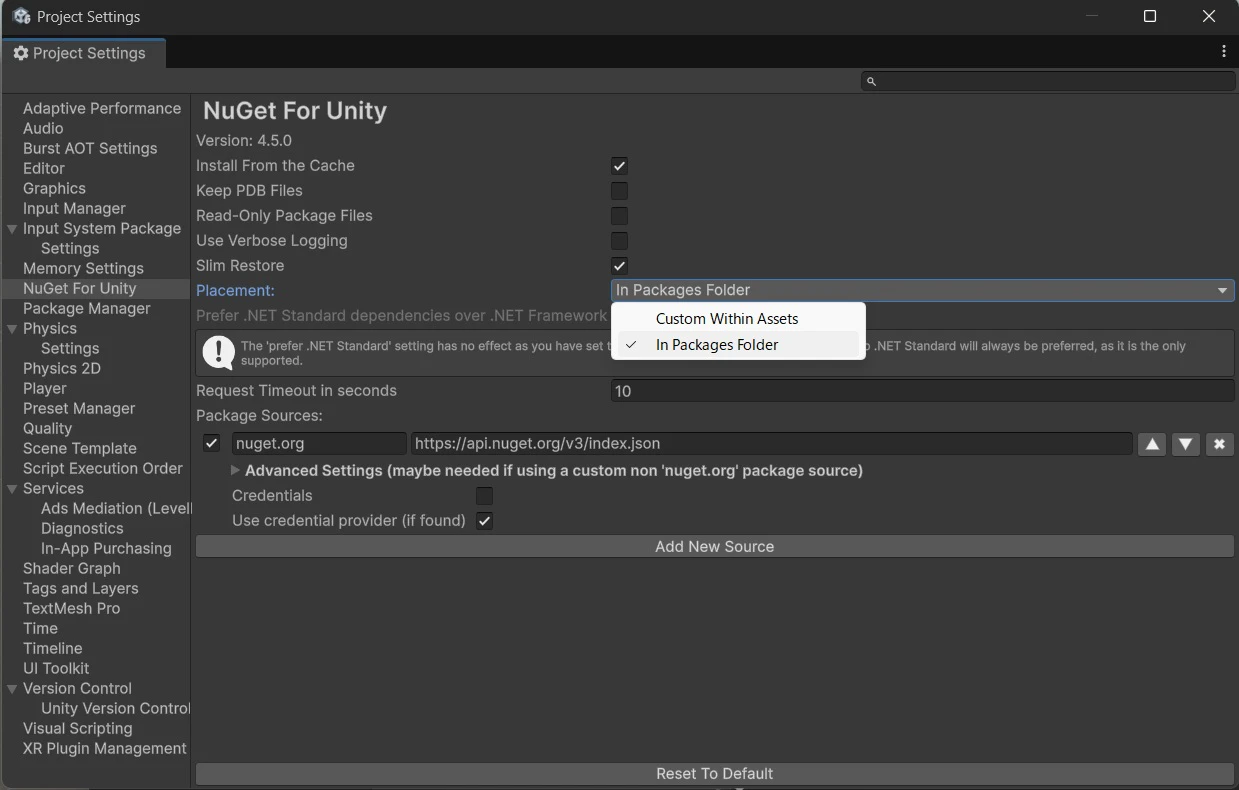The height and width of the screenshot is (790, 1239).
Task: Open Graphics settings
Action: 54,188
